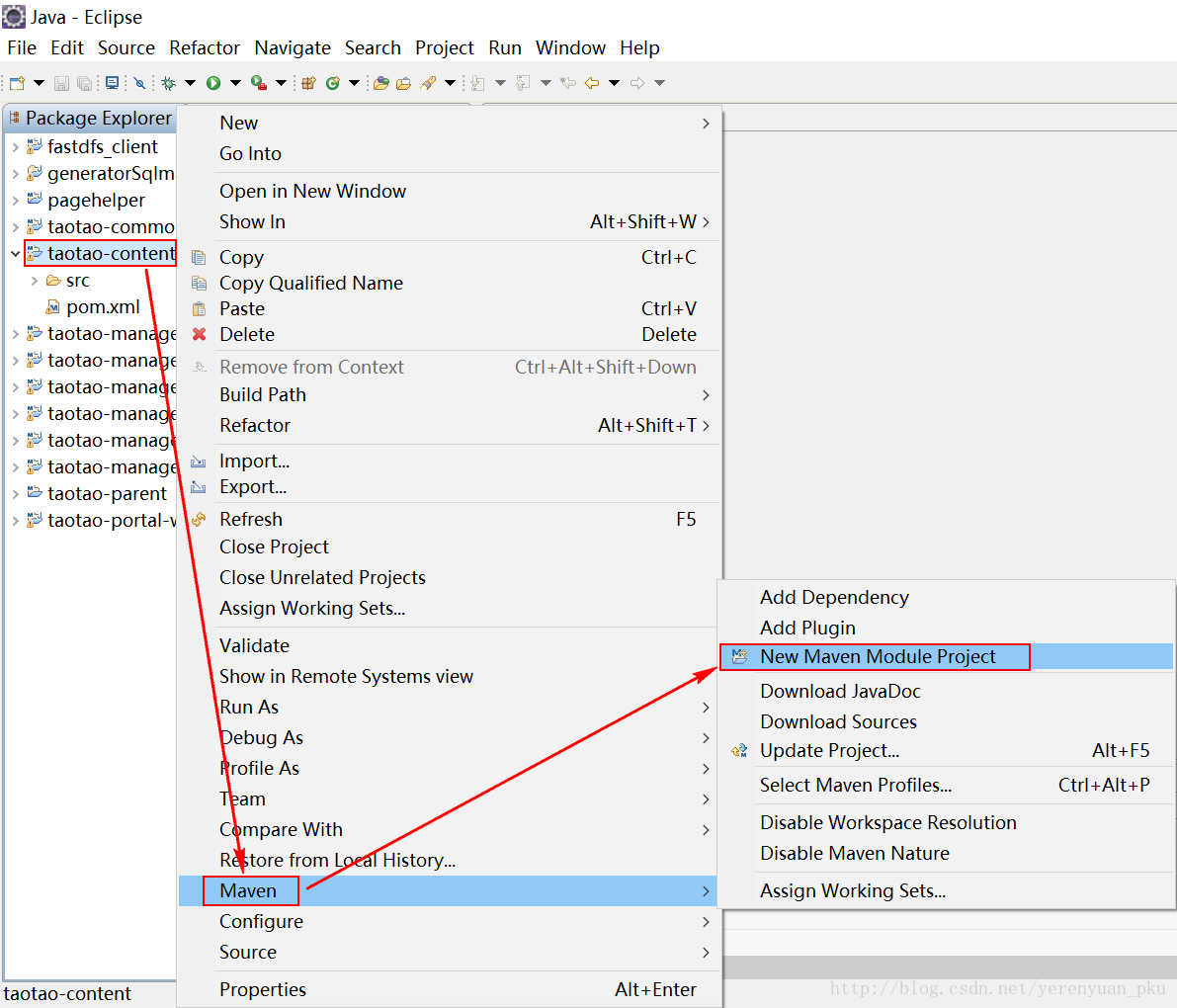
Task: Open the Refactor menu in menu bar
Action: [205, 48]
